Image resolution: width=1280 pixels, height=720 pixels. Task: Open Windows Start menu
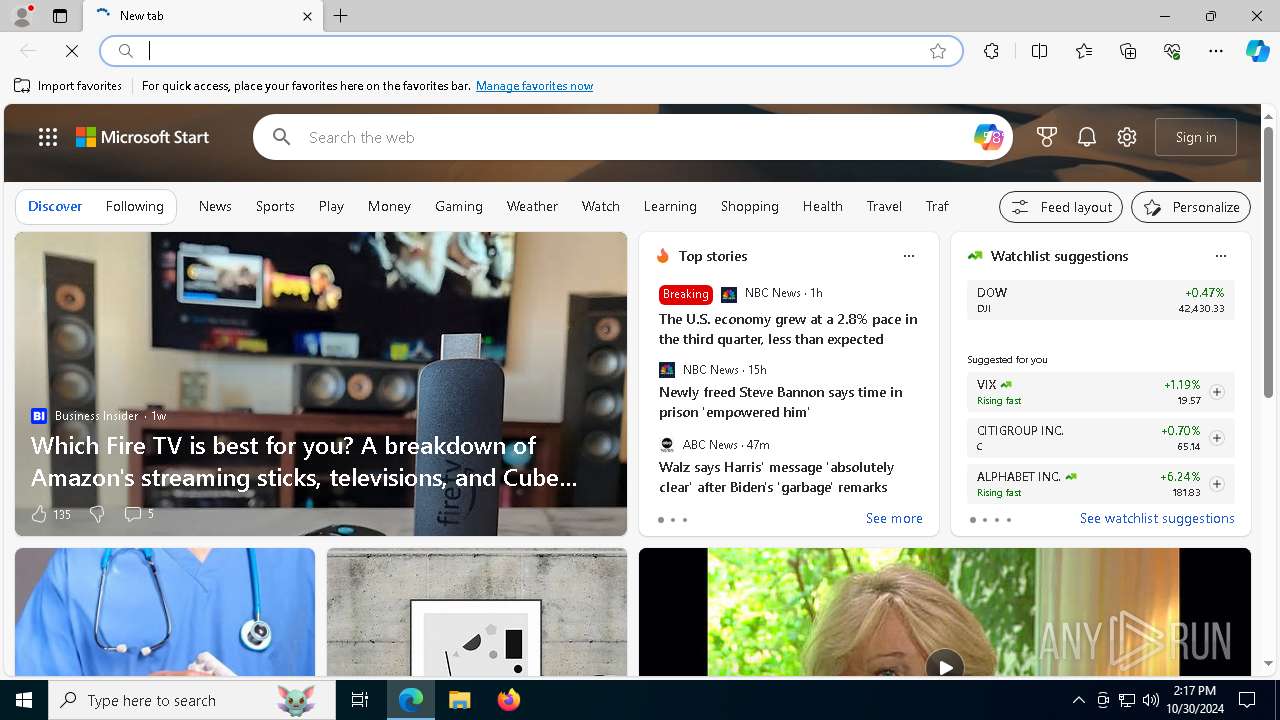(24, 700)
